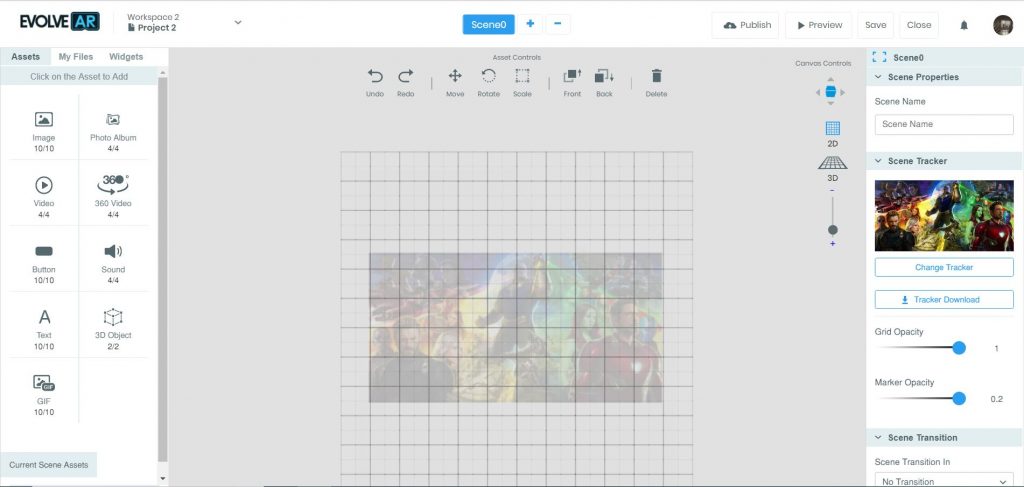This screenshot has width=1024, height=487.
Task: Save the project
Action: [875, 25]
